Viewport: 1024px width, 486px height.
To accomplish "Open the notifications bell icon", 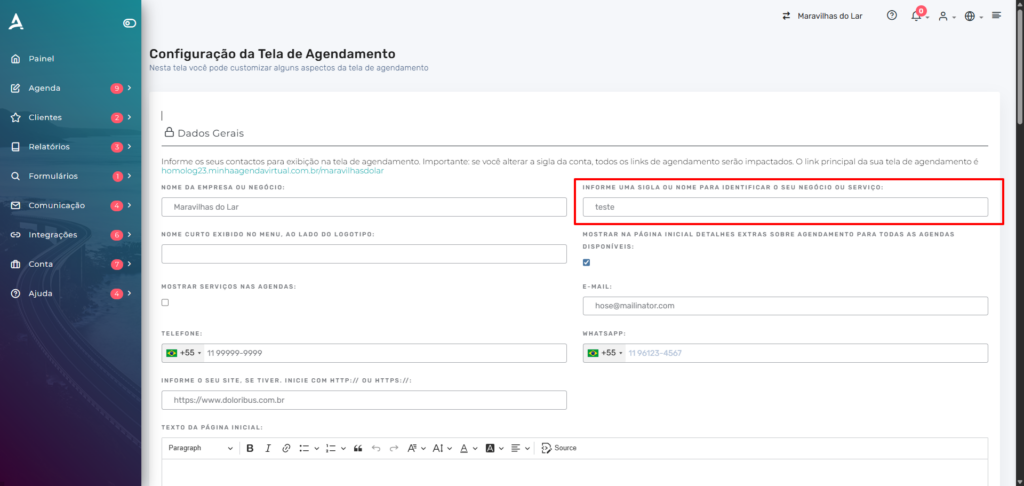I will [916, 16].
